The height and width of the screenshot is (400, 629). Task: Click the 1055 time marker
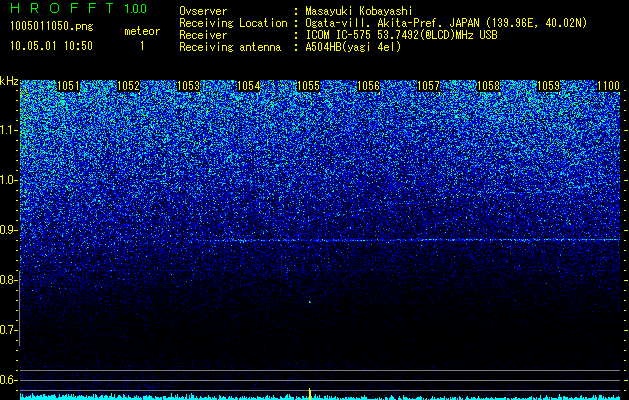point(308,86)
